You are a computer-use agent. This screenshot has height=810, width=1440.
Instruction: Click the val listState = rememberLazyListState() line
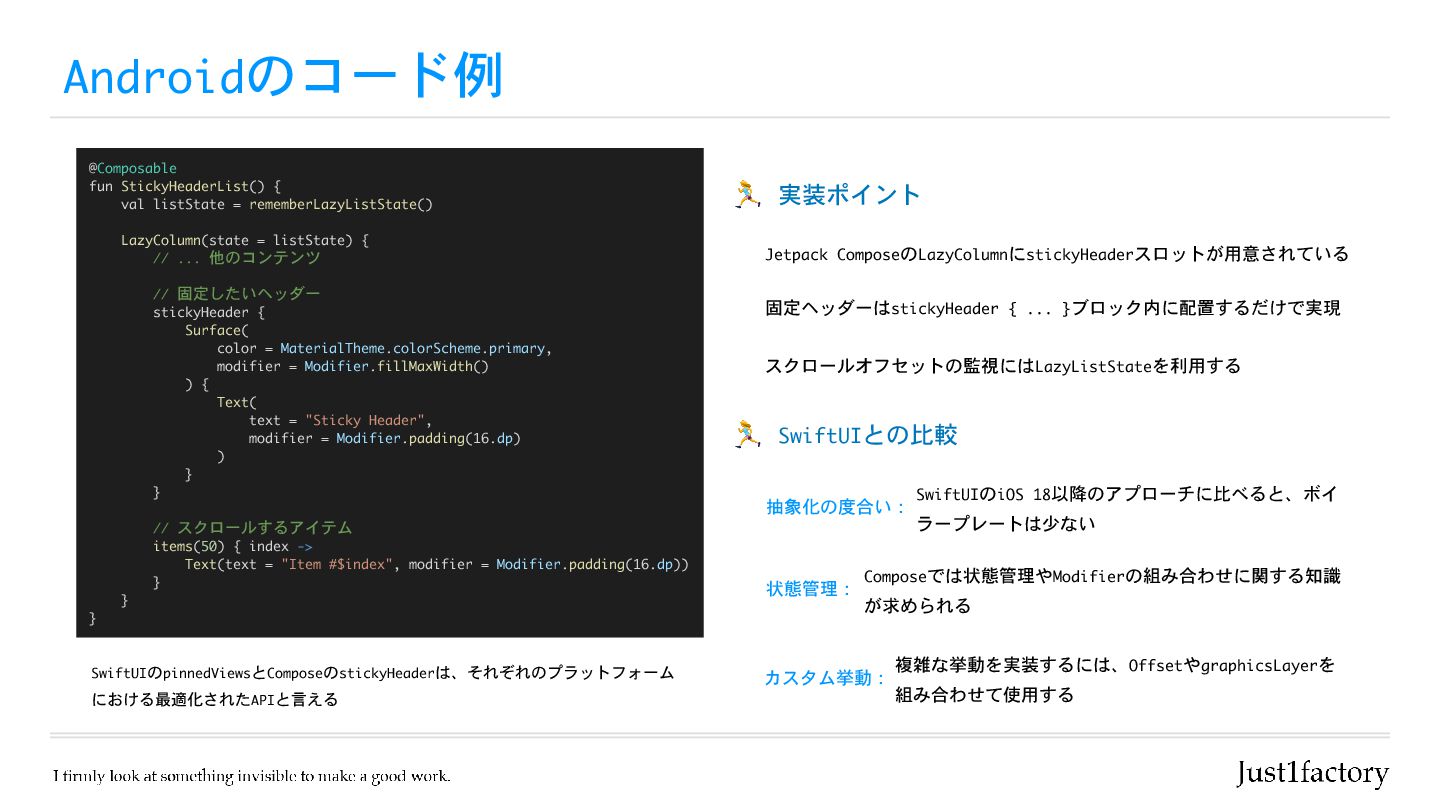click(x=277, y=204)
